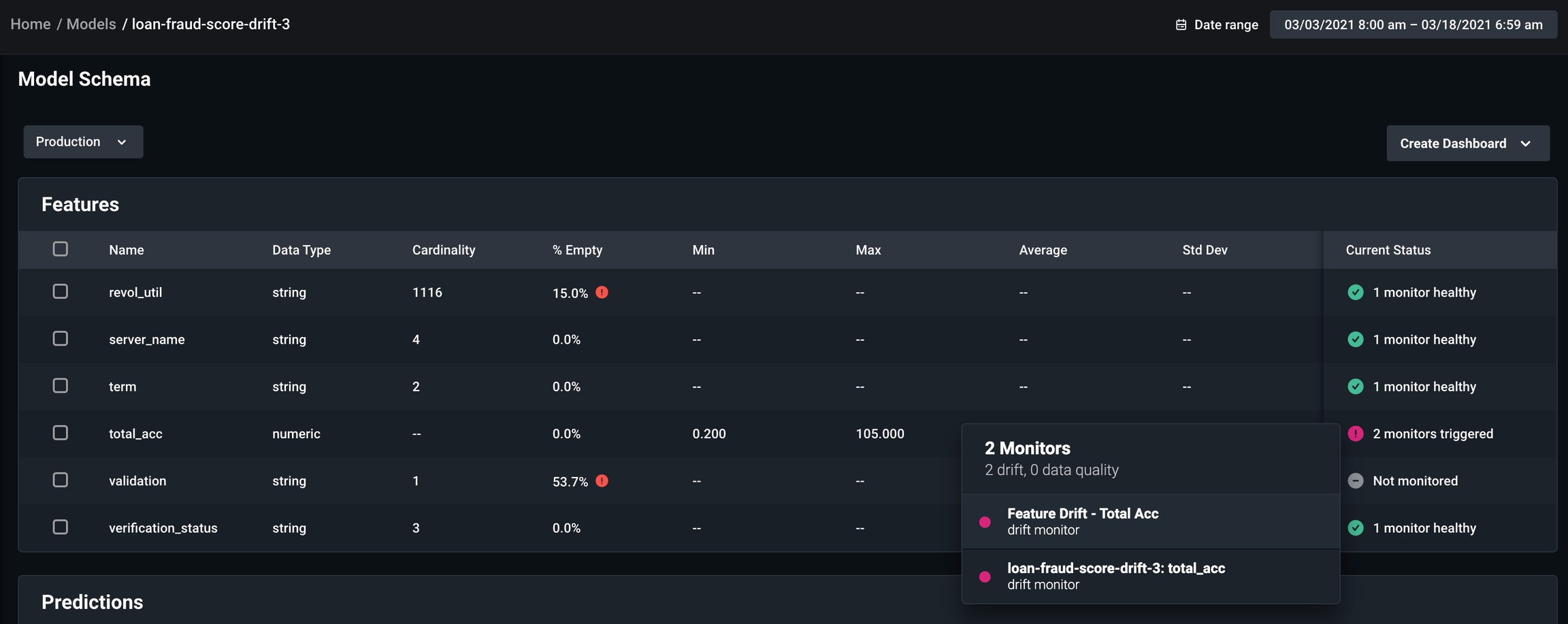1568x624 pixels.
Task: Sort by the Cardinality column header
Action: [x=444, y=250]
